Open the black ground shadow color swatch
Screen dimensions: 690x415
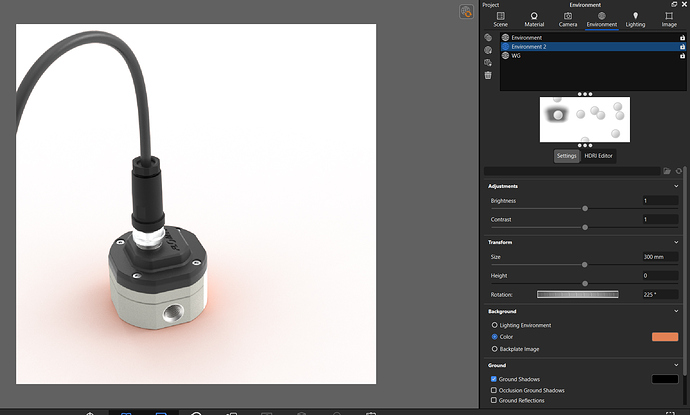click(x=664, y=379)
